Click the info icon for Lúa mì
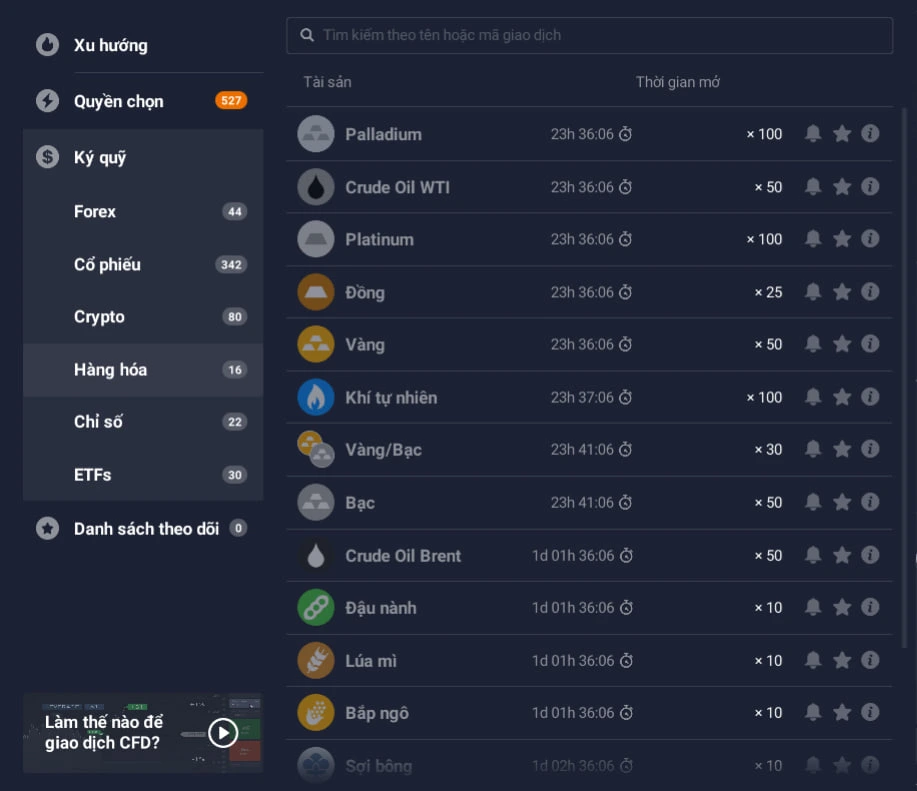This screenshot has height=791, width=917. click(x=870, y=659)
